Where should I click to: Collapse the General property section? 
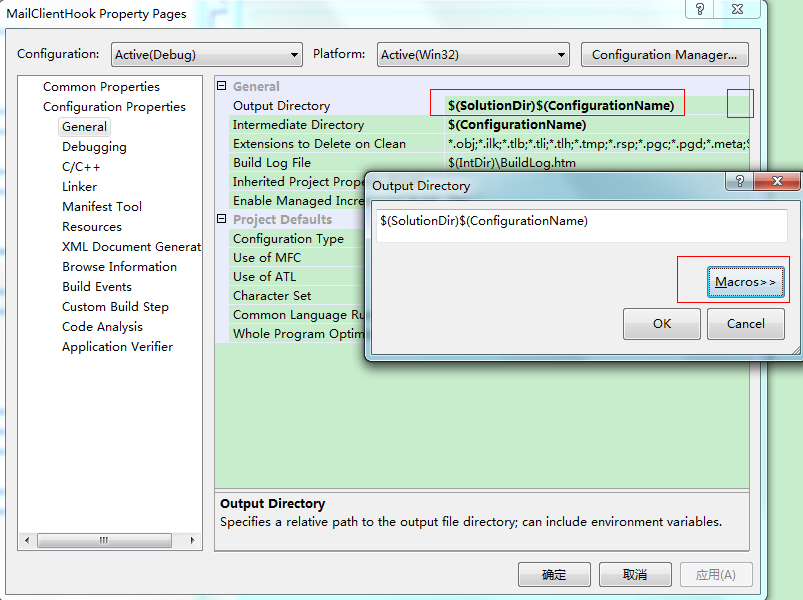[221, 86]
